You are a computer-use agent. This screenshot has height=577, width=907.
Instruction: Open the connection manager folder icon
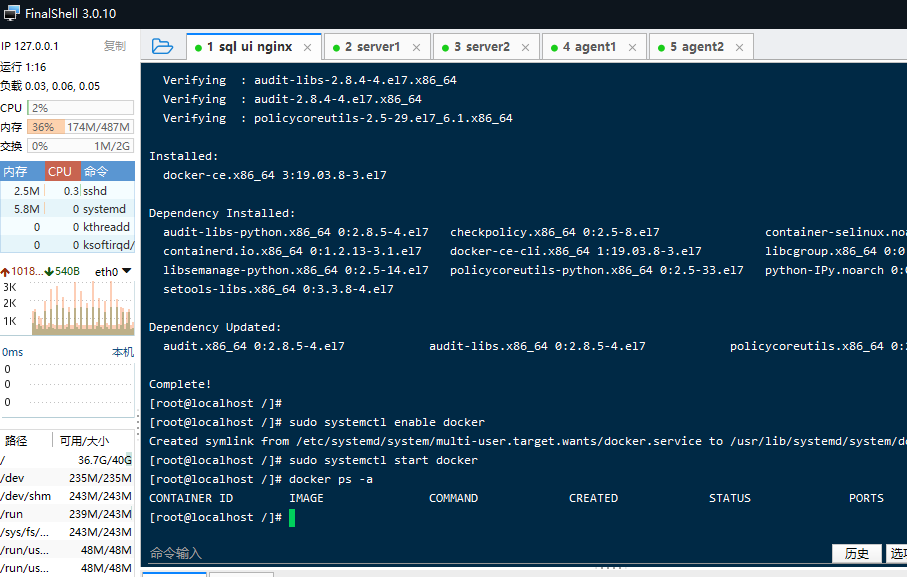[162, 44]
